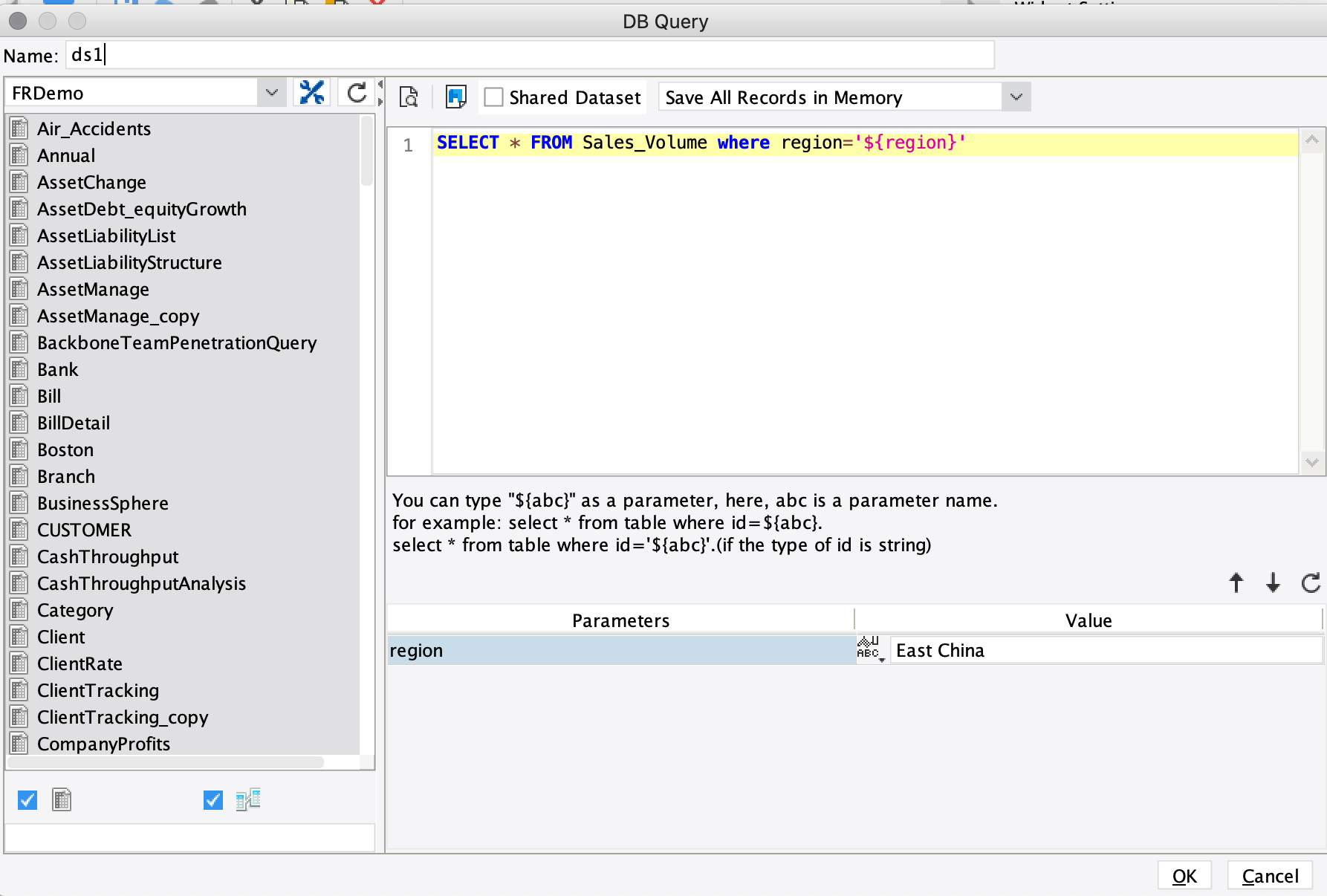Move the parameter up with up arrow
Image resolution: width=1327 pixels, height=896 pixels.
[x=1236, y=582]
